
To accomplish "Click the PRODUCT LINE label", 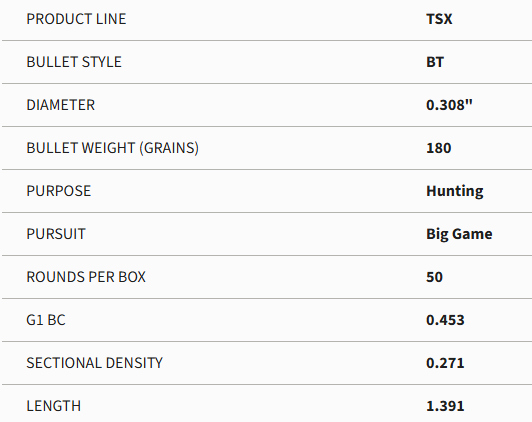I will [76, 19].
